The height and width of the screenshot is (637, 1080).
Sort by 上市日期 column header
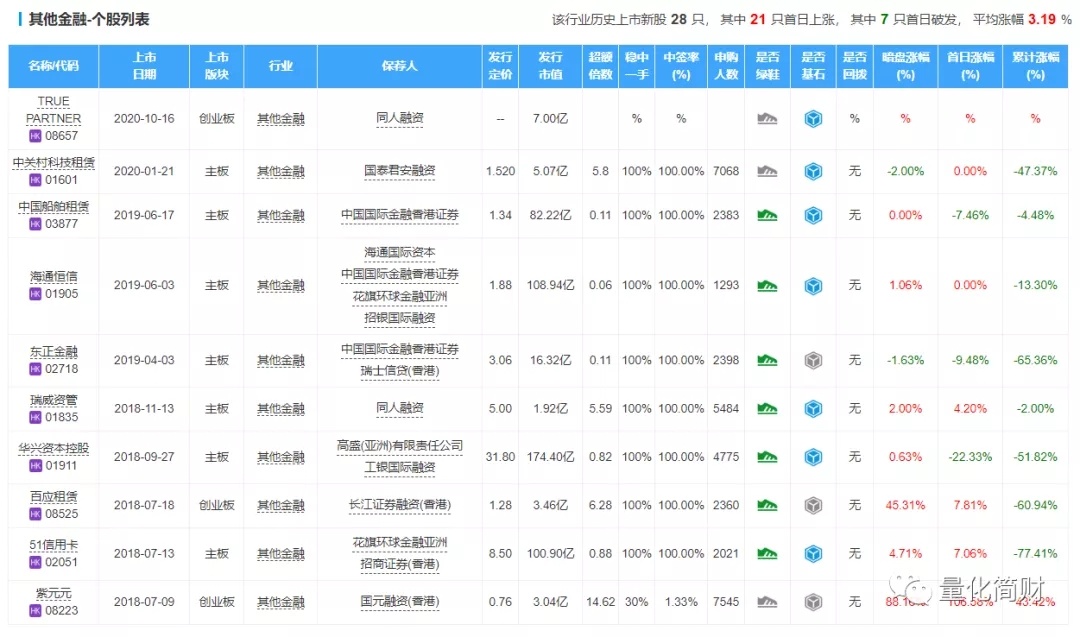144,66
